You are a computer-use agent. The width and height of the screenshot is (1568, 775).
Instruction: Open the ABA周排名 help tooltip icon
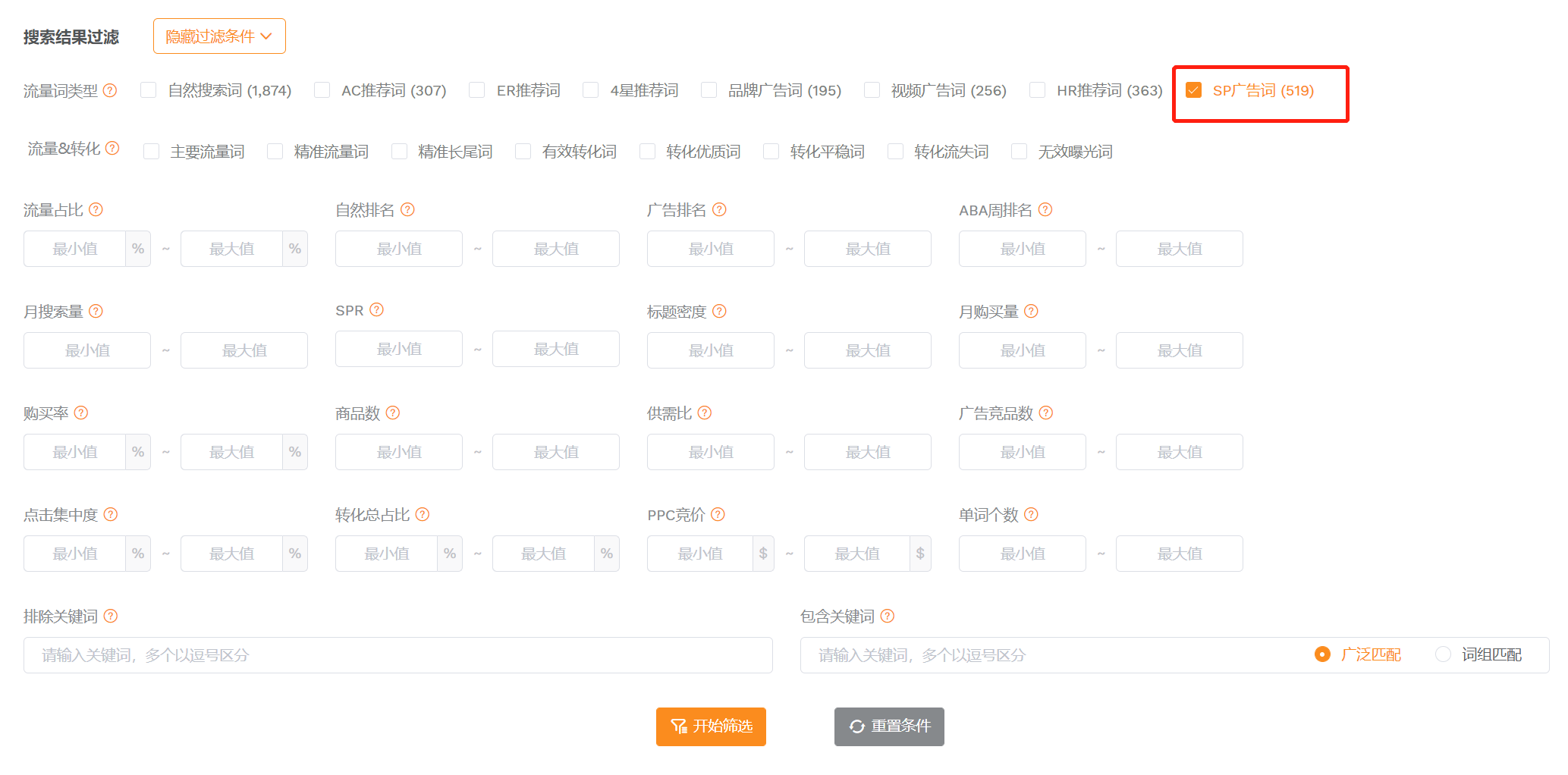click(1045, 209)
